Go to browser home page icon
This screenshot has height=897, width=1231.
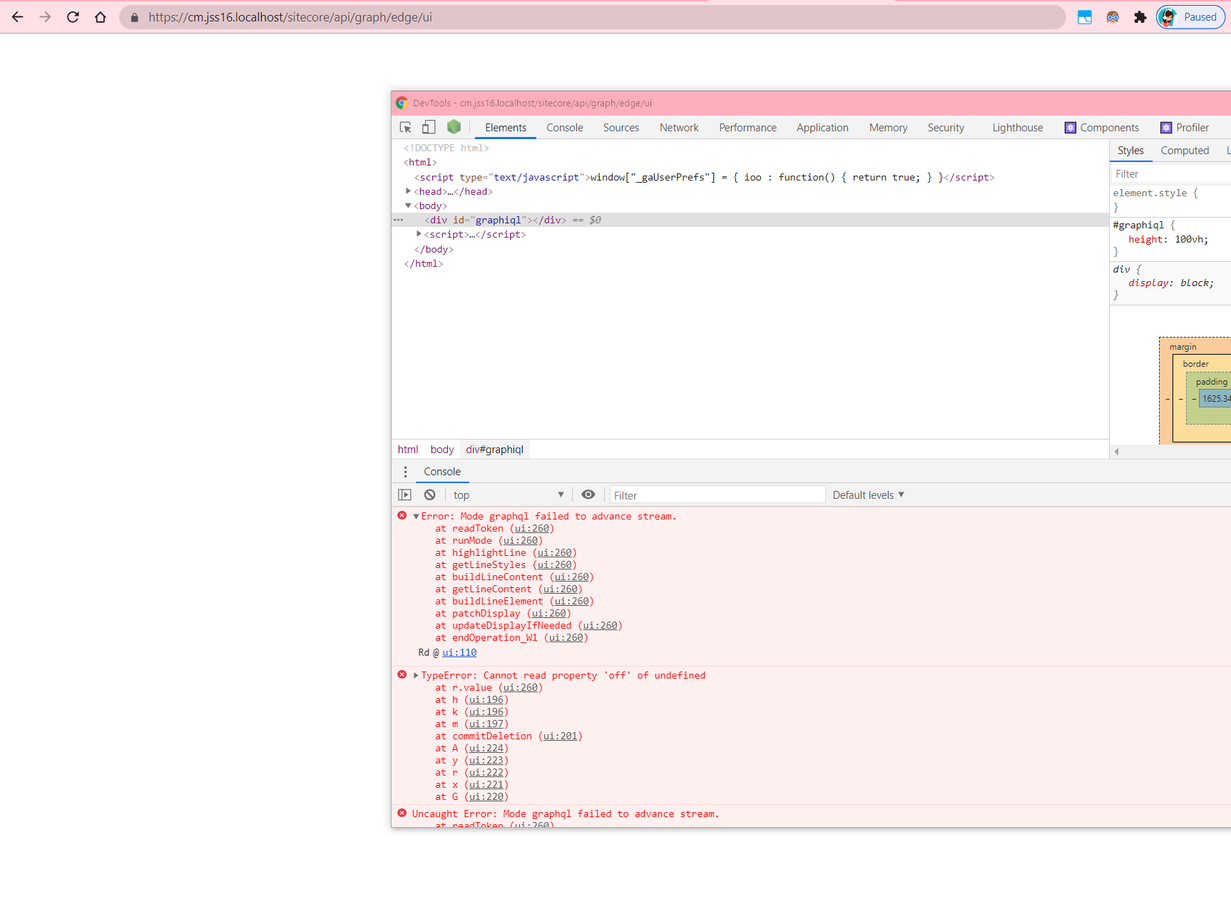100,17
